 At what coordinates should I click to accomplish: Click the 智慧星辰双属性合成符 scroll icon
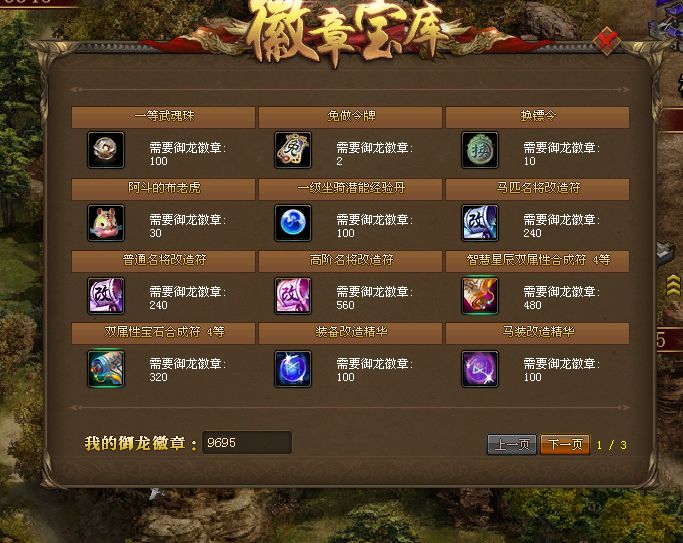click(480, 295)
